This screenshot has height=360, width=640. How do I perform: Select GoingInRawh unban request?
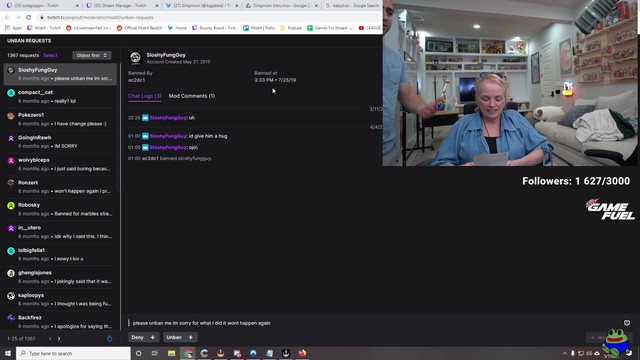click(60, 142)
